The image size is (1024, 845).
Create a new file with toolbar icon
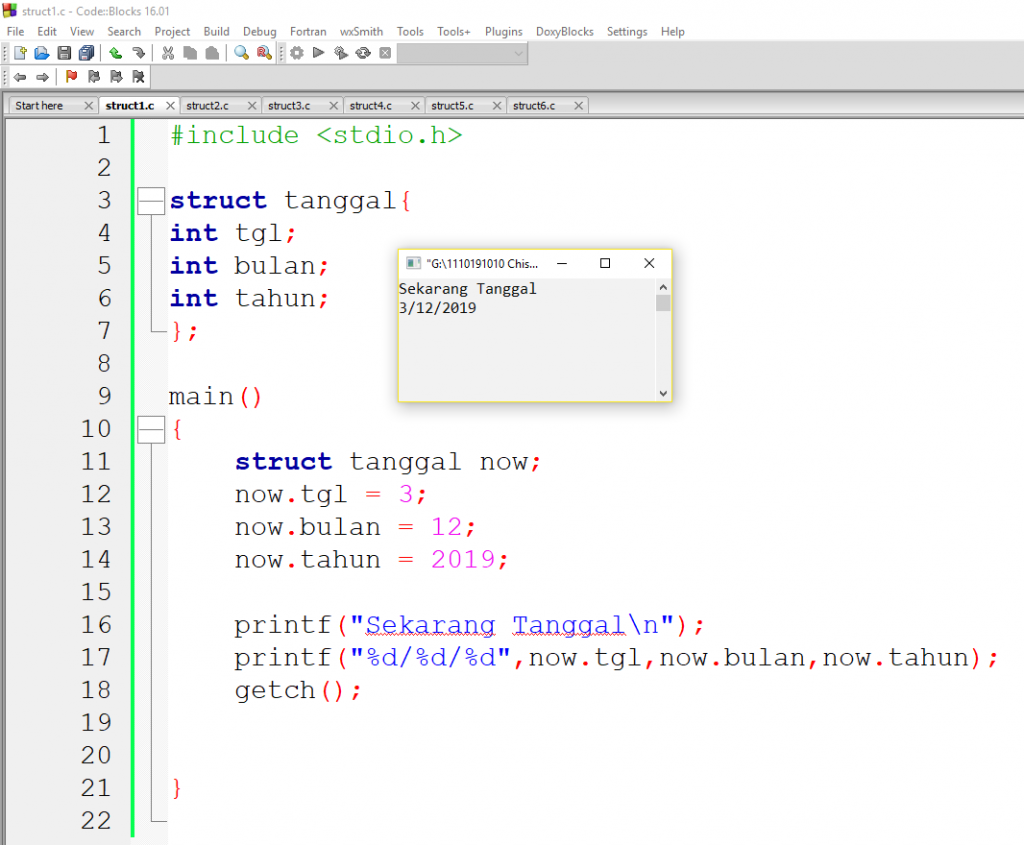(x=20, y=53)
